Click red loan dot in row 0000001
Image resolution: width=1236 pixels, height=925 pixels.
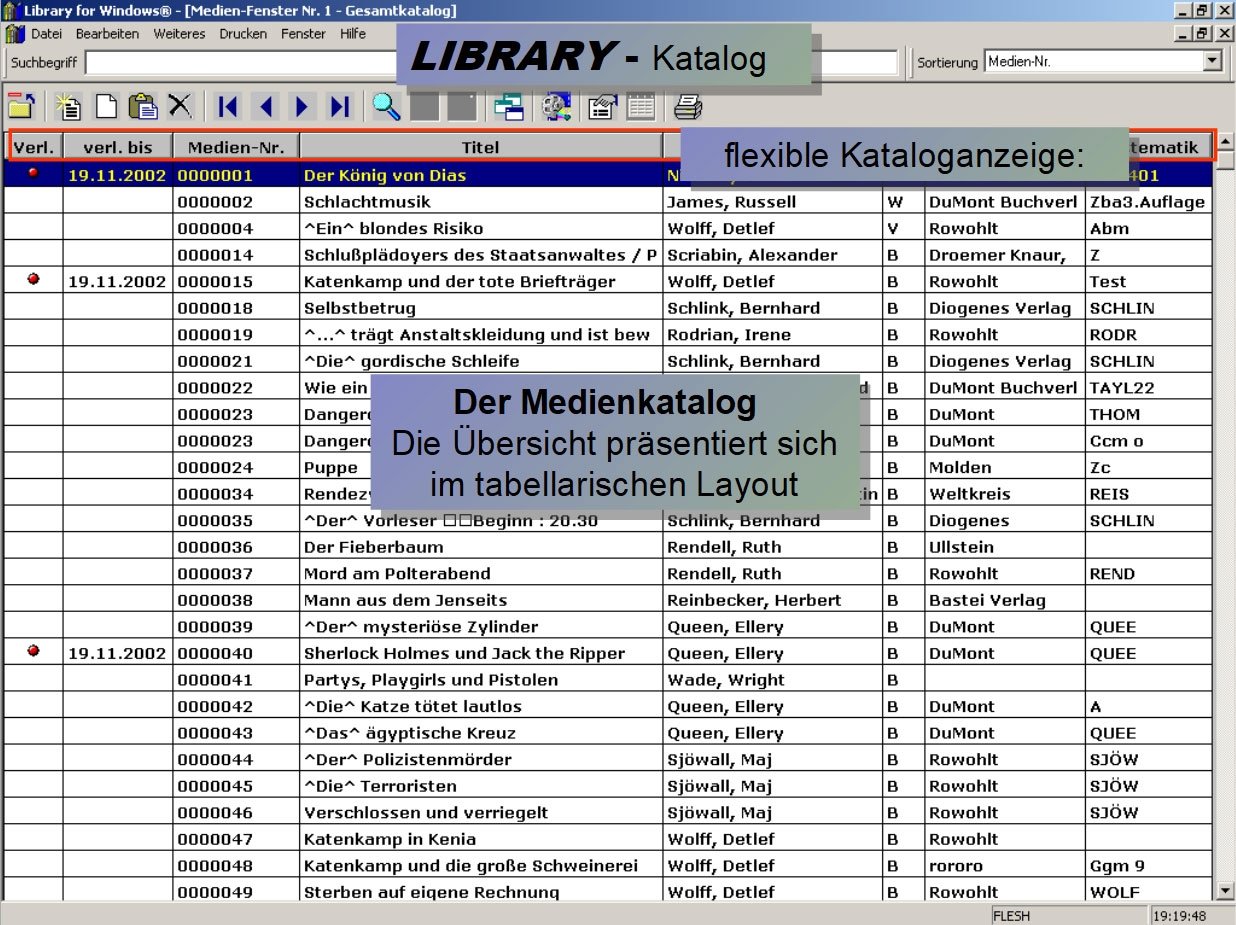(x=33, y=172)
